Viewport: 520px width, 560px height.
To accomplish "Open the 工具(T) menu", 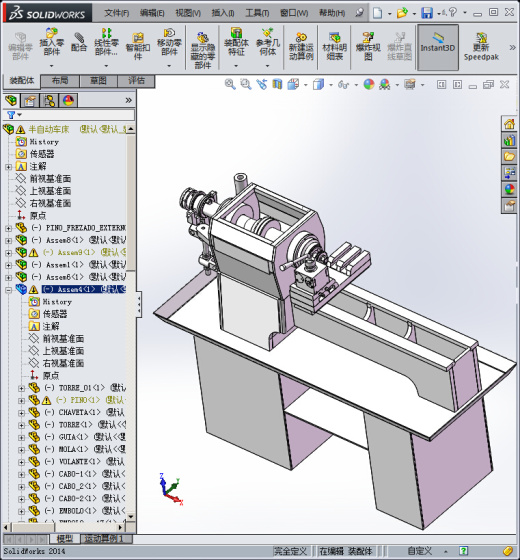I will point(257,13).
